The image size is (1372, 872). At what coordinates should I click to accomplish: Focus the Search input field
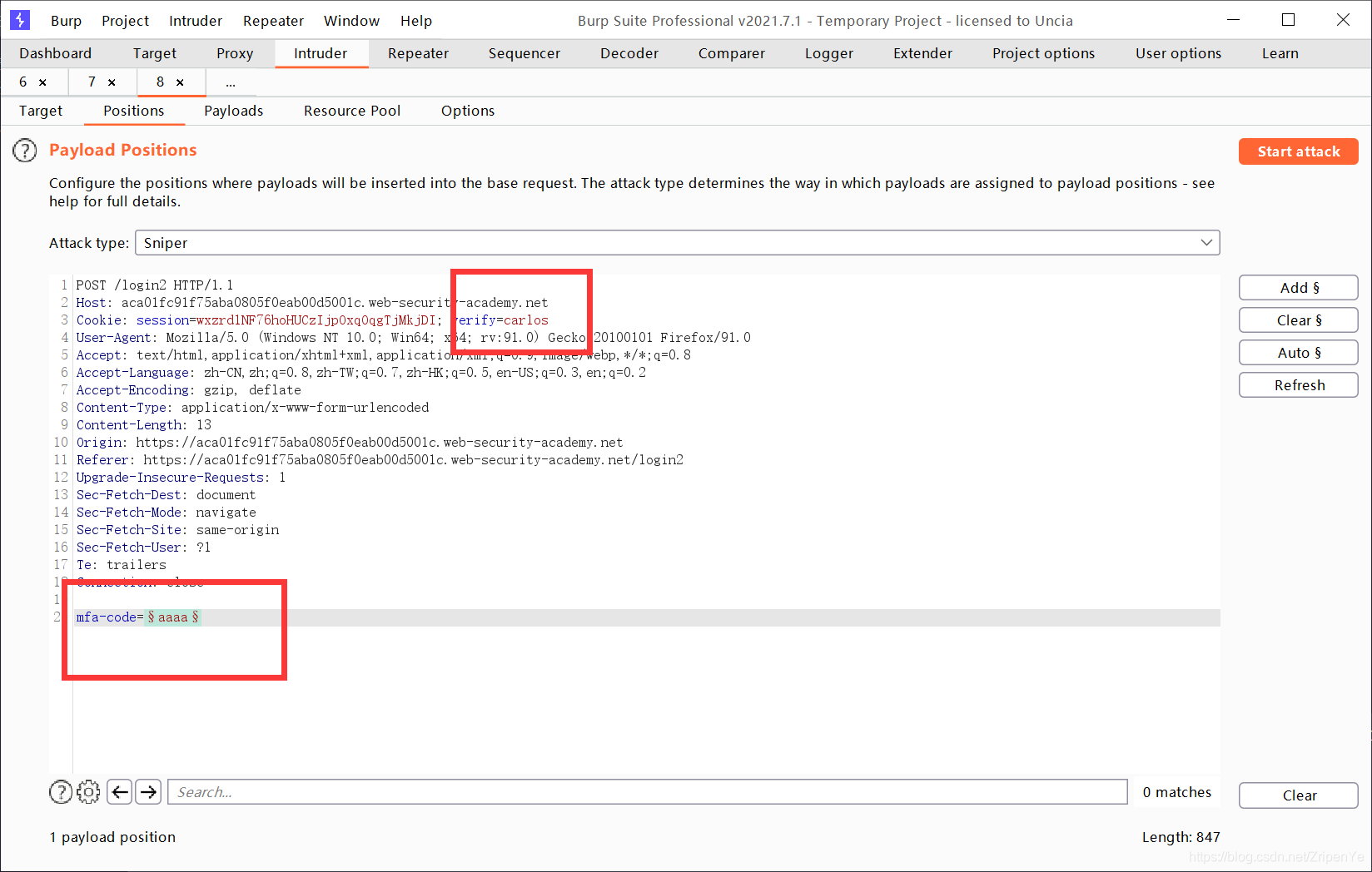pyautogui.click(x=648, y=792)
